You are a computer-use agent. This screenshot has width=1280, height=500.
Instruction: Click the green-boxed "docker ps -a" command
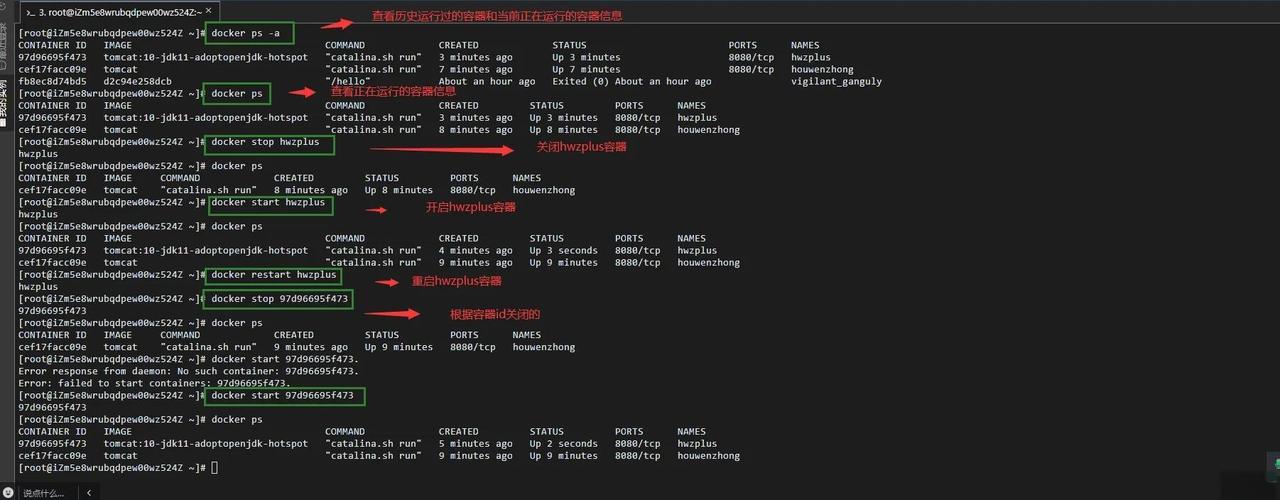tap(248, 33)
